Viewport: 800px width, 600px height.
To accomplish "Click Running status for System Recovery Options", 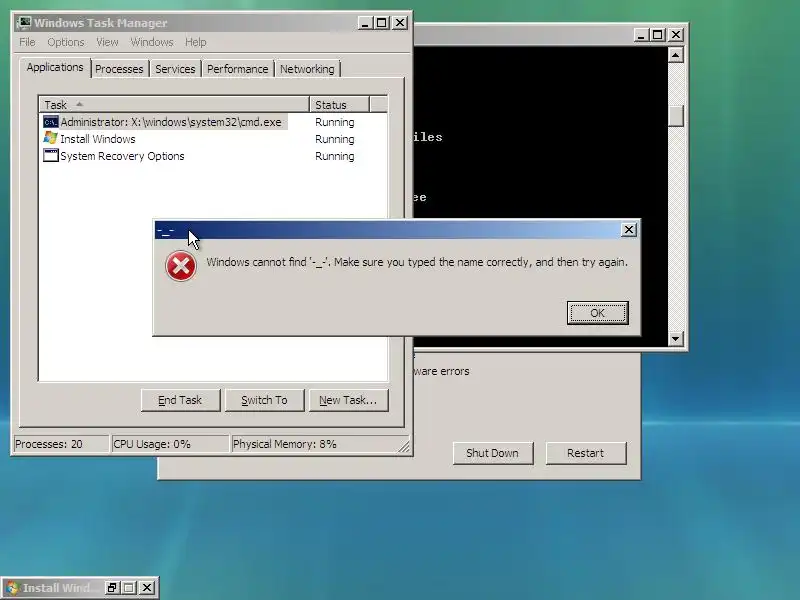I will [335, 156].
